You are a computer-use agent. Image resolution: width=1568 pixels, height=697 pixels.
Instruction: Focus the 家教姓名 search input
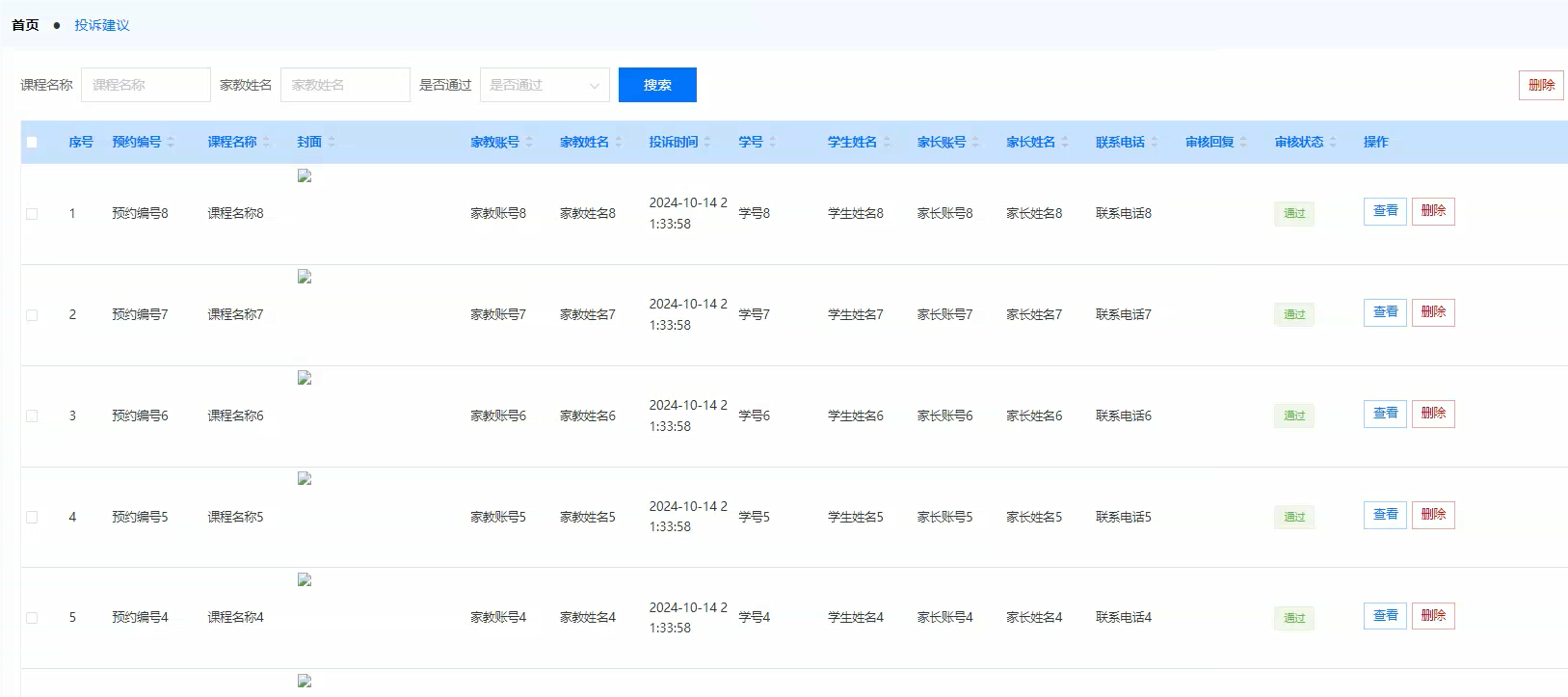[345, 85]
